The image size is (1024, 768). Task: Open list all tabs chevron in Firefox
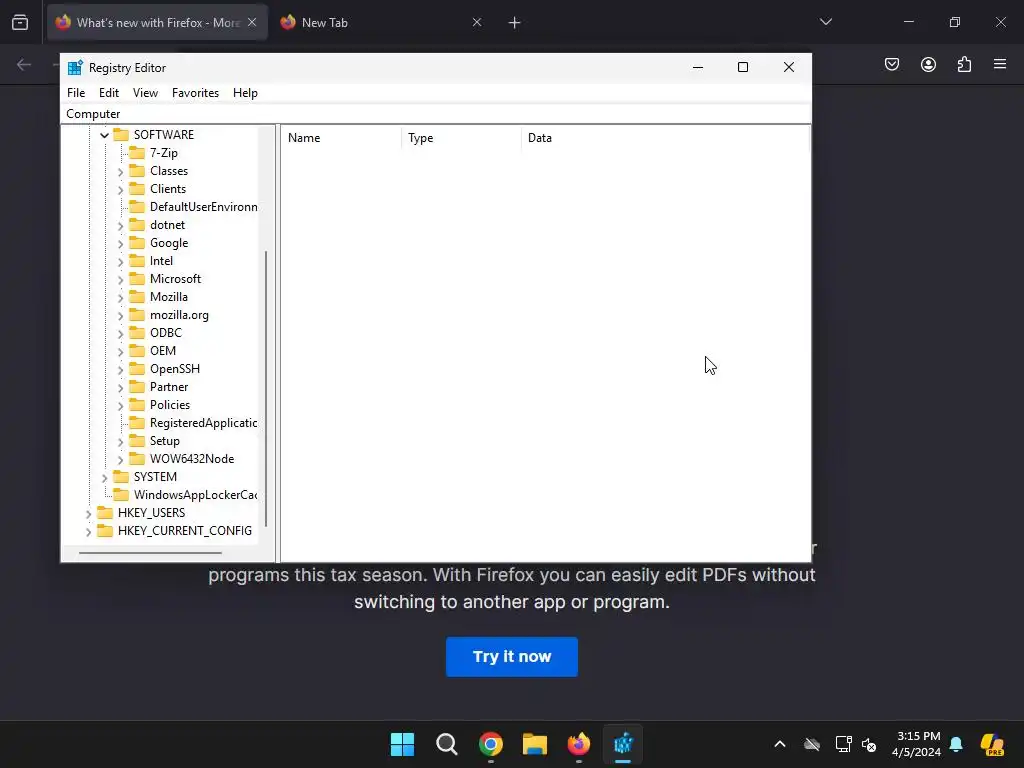(825, 22)
